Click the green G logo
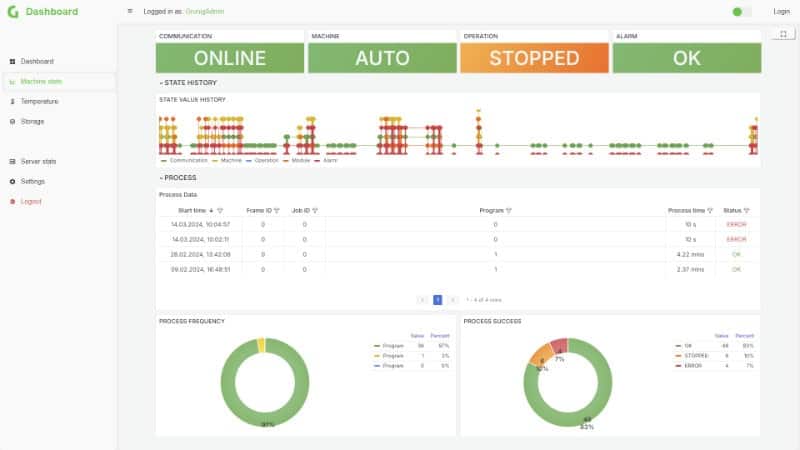Viewport: 800px width, 450px height. pos(13,11)
